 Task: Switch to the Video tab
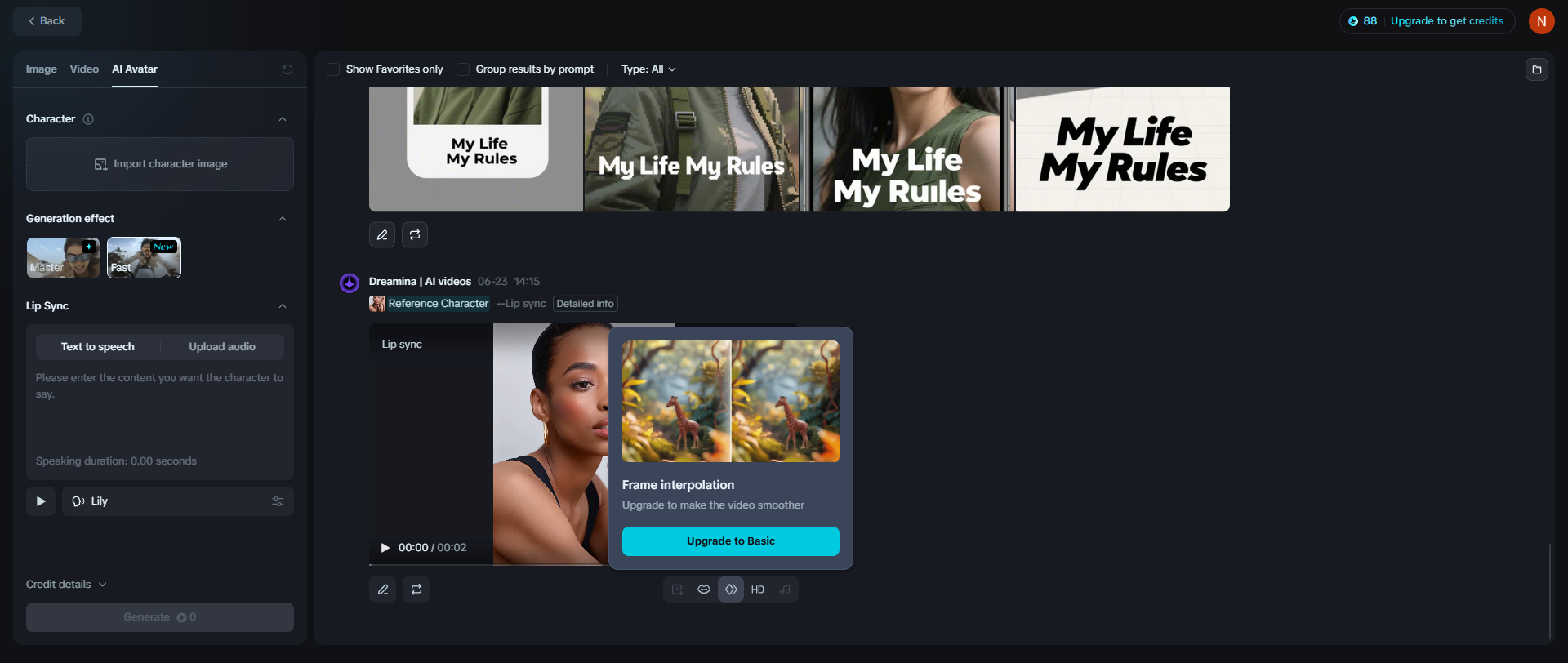click(x=84, y=69)
